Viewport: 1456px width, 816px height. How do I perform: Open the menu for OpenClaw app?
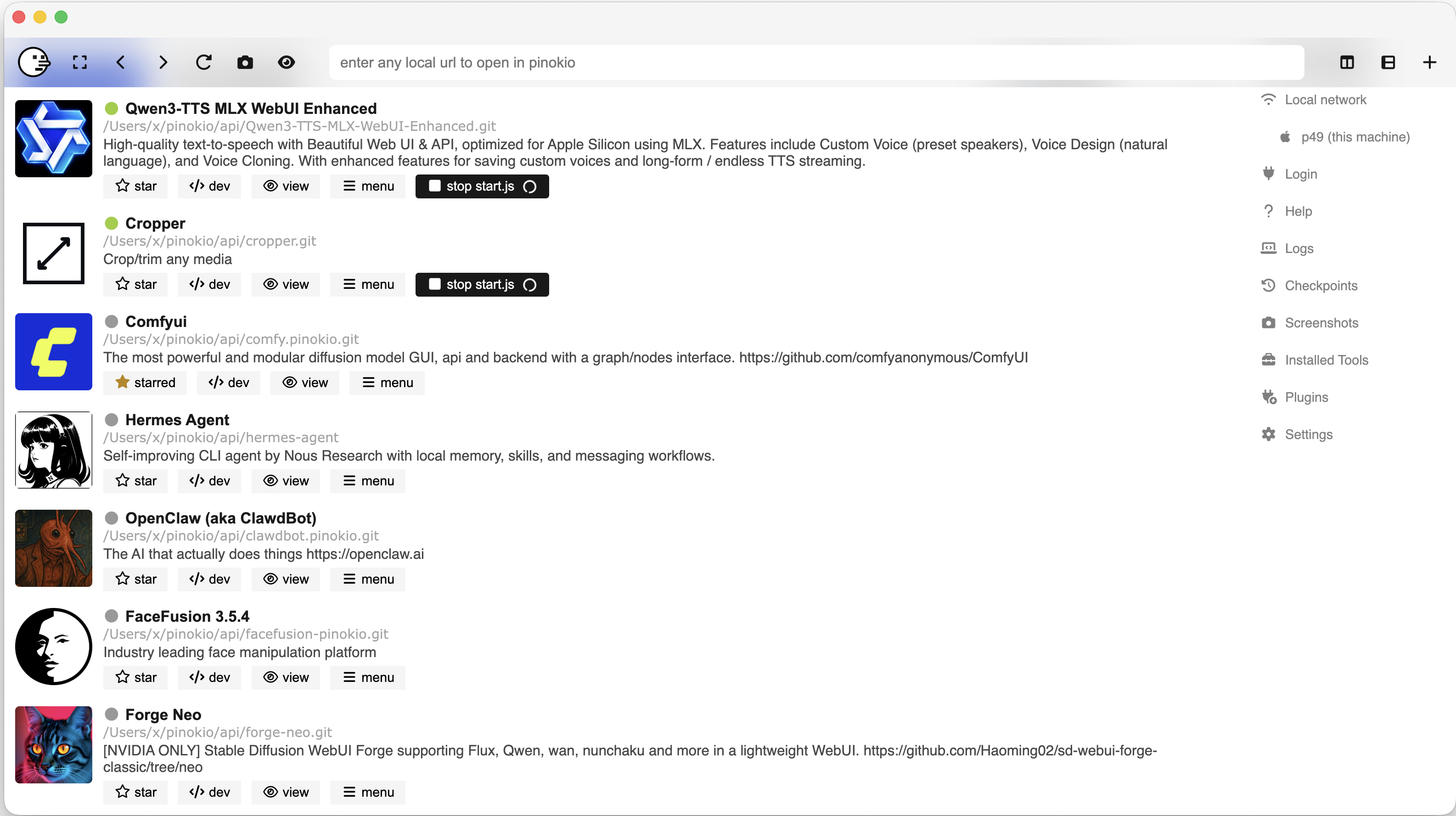[367, 579]
